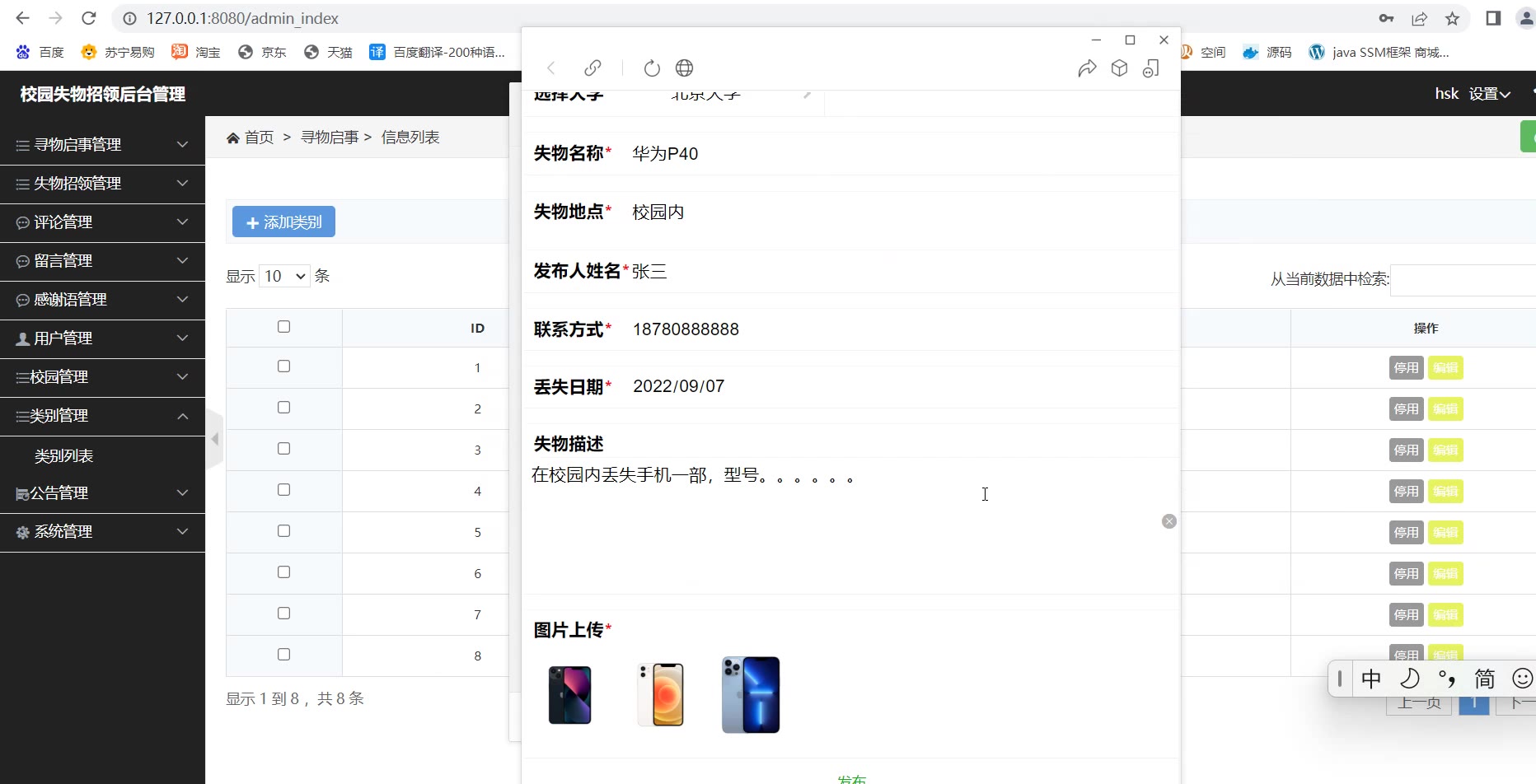Click home icon in breadcrumb
The width and height of the screenshot is (1536, 784).
[x=233, y=138]
